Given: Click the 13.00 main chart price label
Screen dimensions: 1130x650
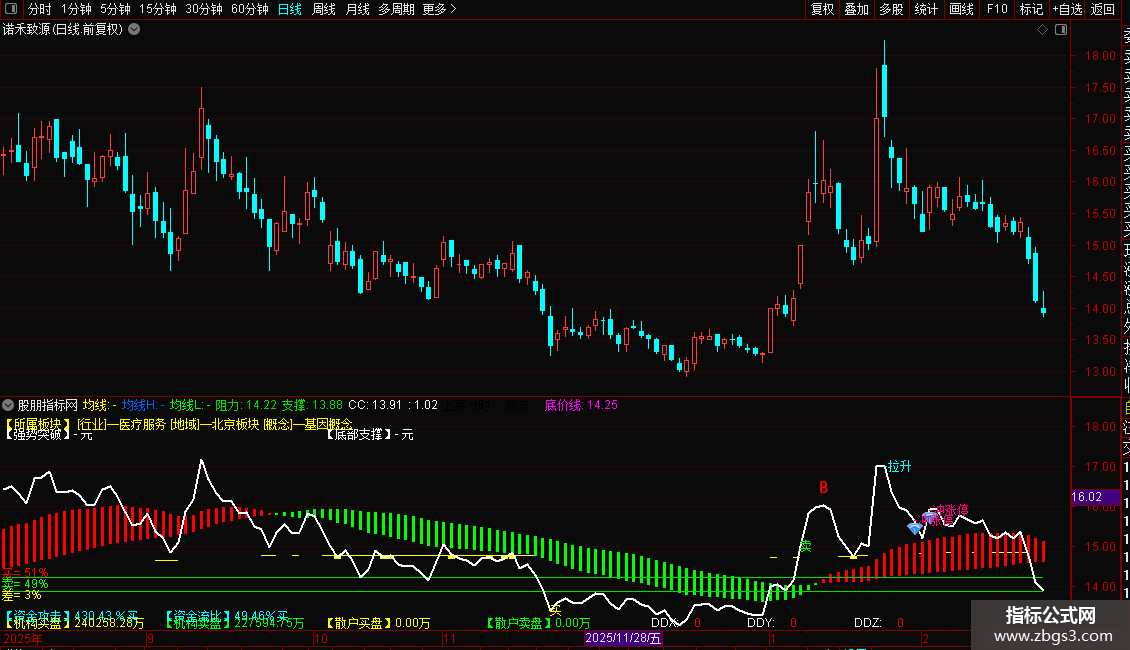Looking at the screenshot, I should tap(1100, 372).
